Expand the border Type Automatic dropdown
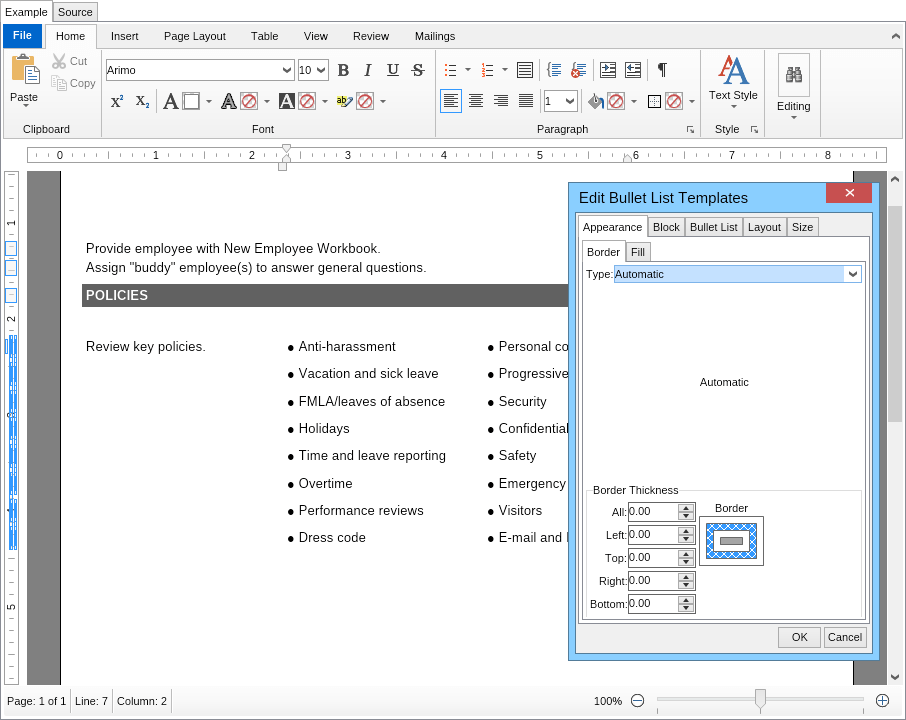The width and height of the screenshot is (906, 720). click(852, 274)
